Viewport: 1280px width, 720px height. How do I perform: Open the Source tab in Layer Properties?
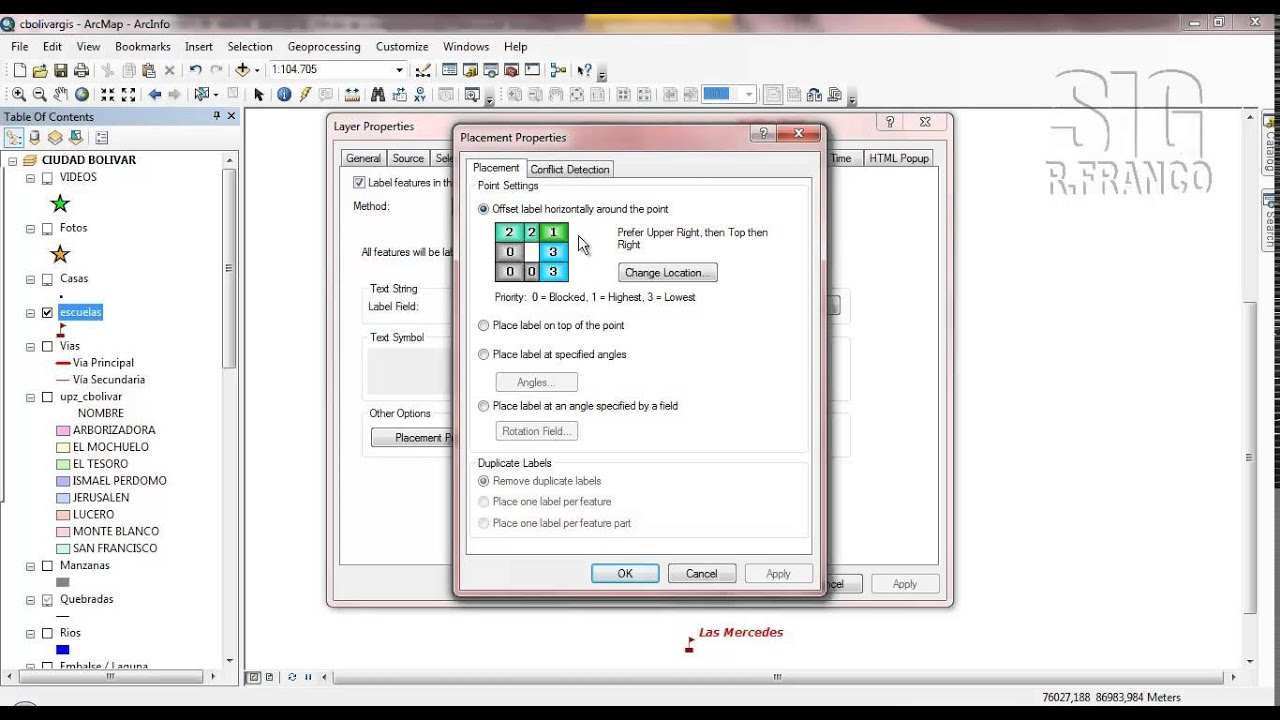click(x=408, y=158)
